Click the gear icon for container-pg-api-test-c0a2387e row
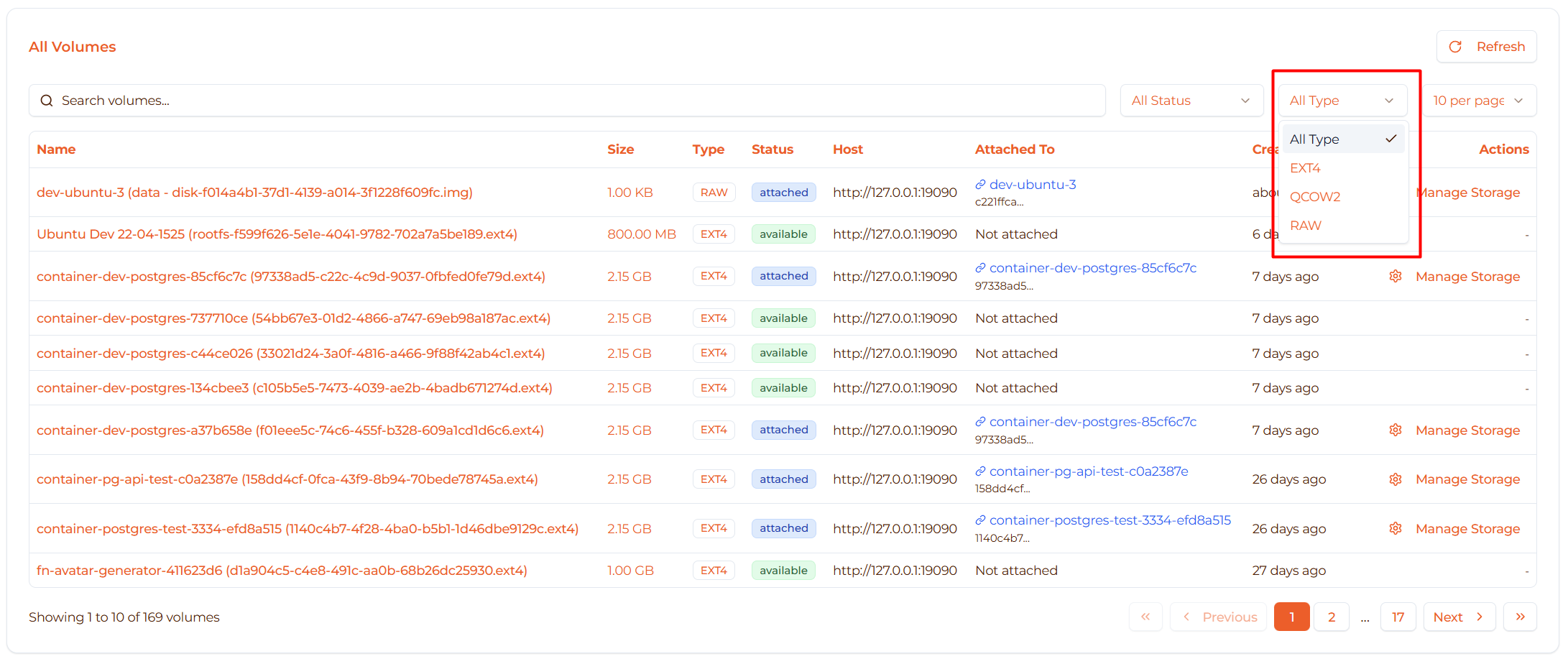 point(1395,479)
